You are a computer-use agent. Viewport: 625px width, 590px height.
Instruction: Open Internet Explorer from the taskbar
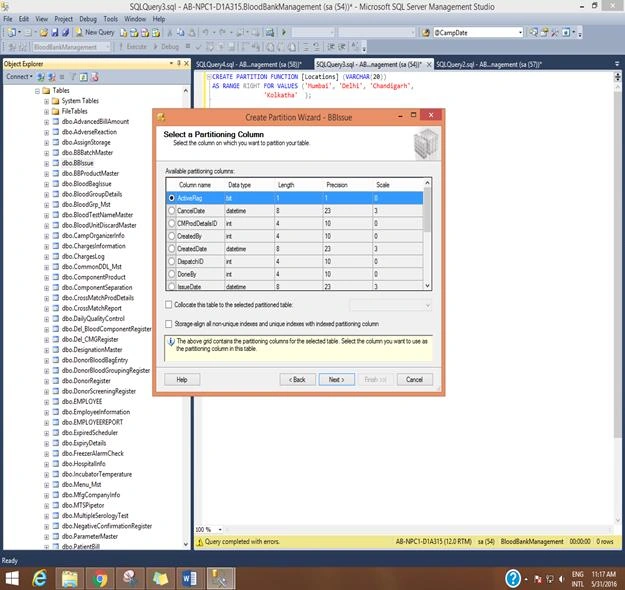pyautogui.click(x=39, y=578)
